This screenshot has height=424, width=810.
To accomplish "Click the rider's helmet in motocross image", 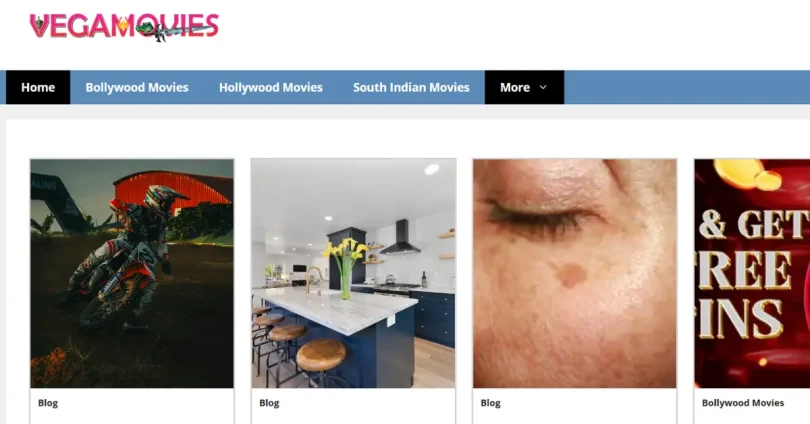I will 163,199.
